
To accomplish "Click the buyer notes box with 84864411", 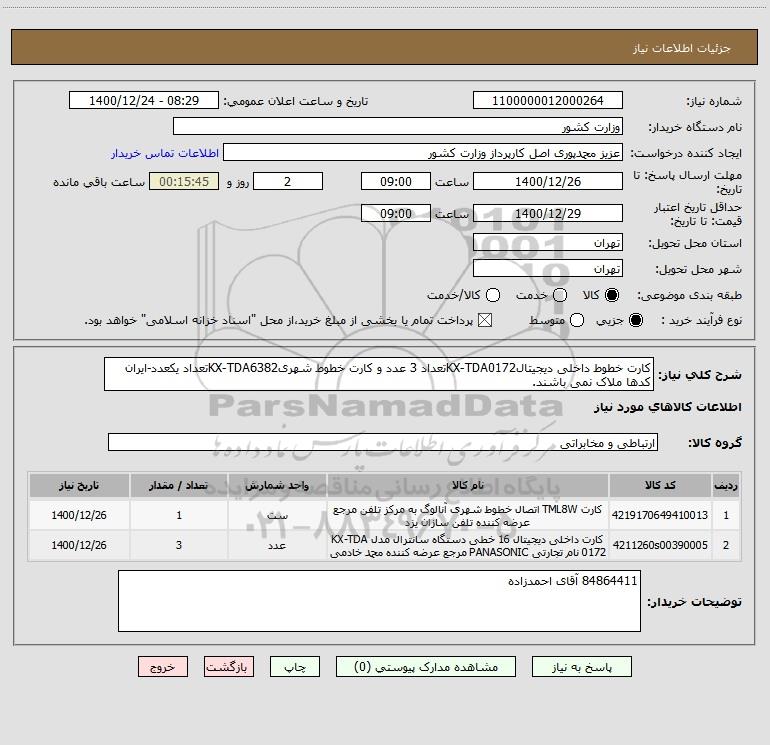I will (379, 601).
